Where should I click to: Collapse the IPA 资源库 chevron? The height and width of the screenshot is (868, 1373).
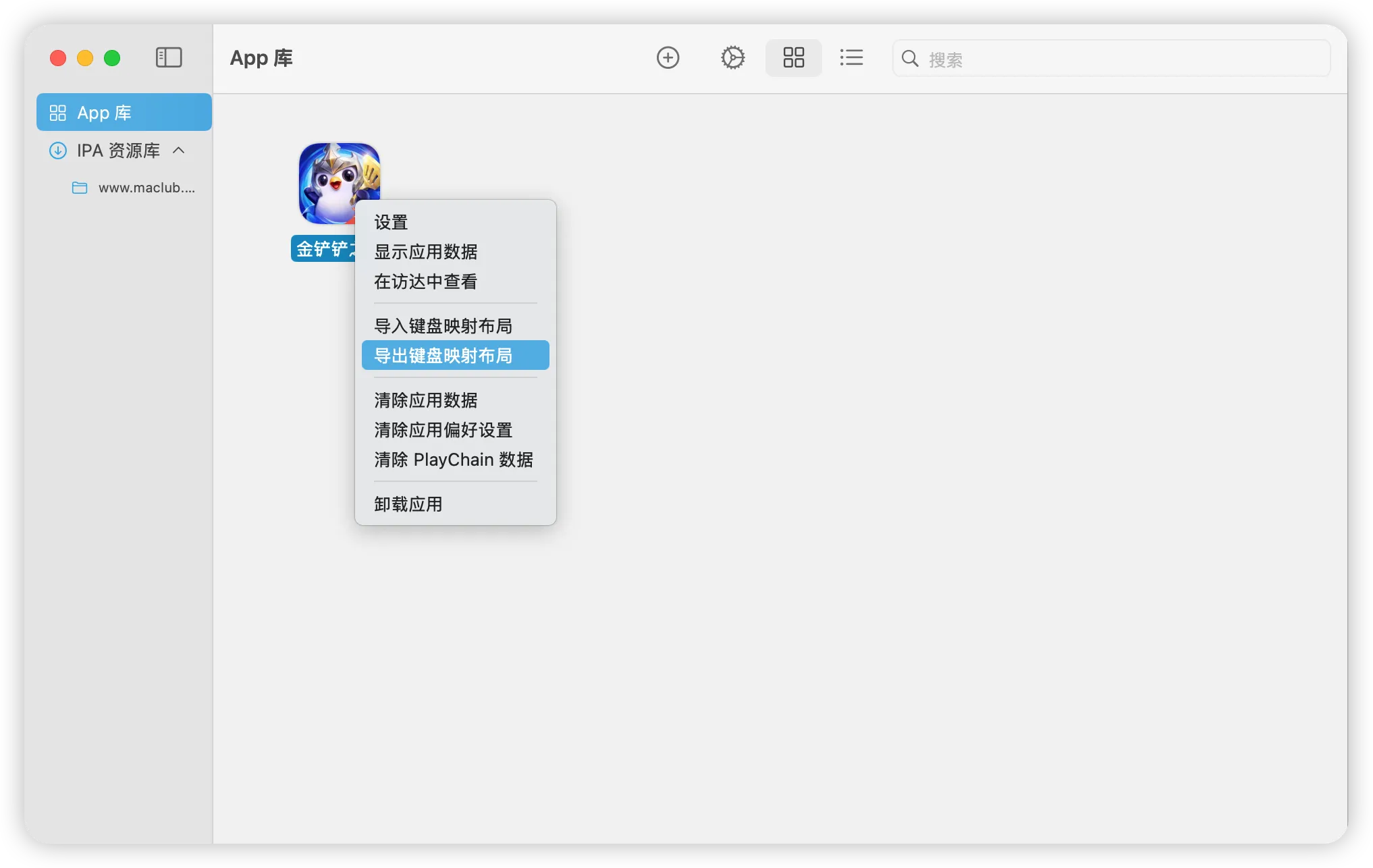(179, 150)
